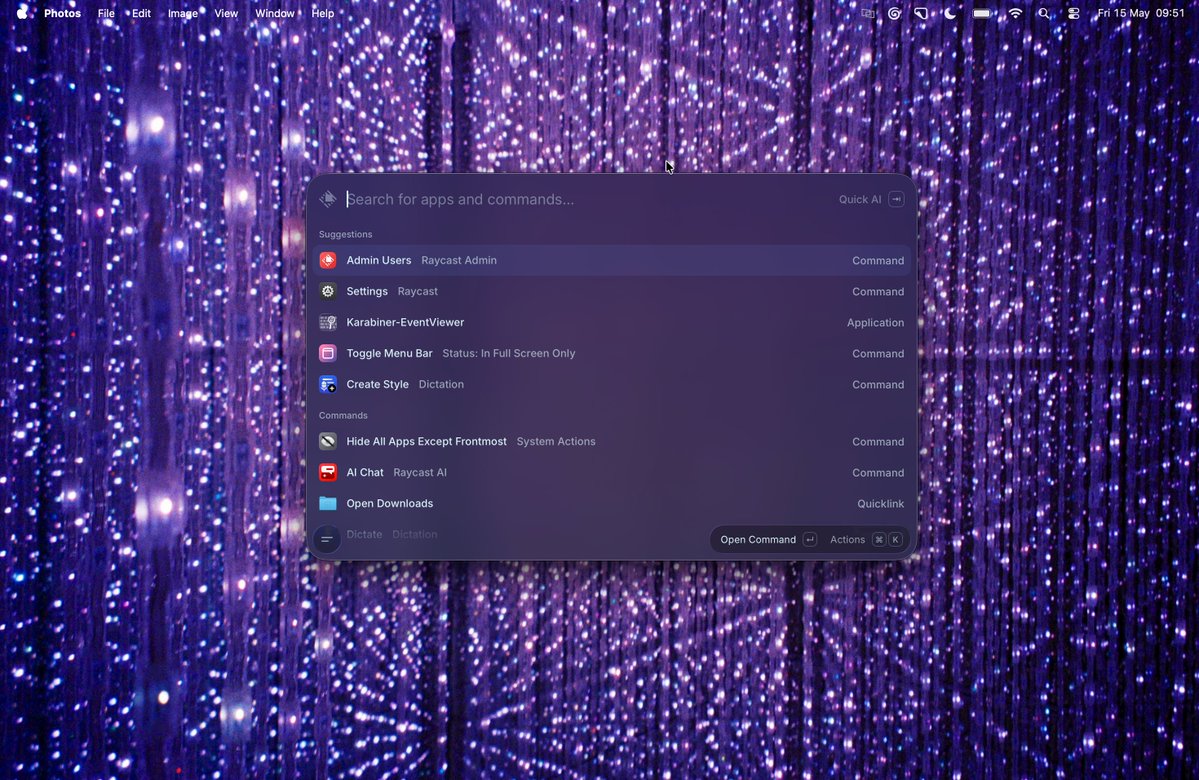
Task: Select the Toggle Menu Bar row title
Action: point(389,353)
